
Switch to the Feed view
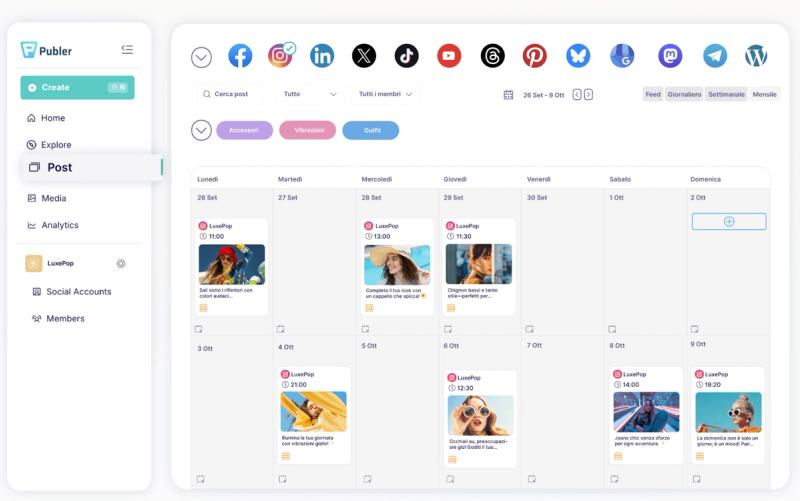[653, 94]
